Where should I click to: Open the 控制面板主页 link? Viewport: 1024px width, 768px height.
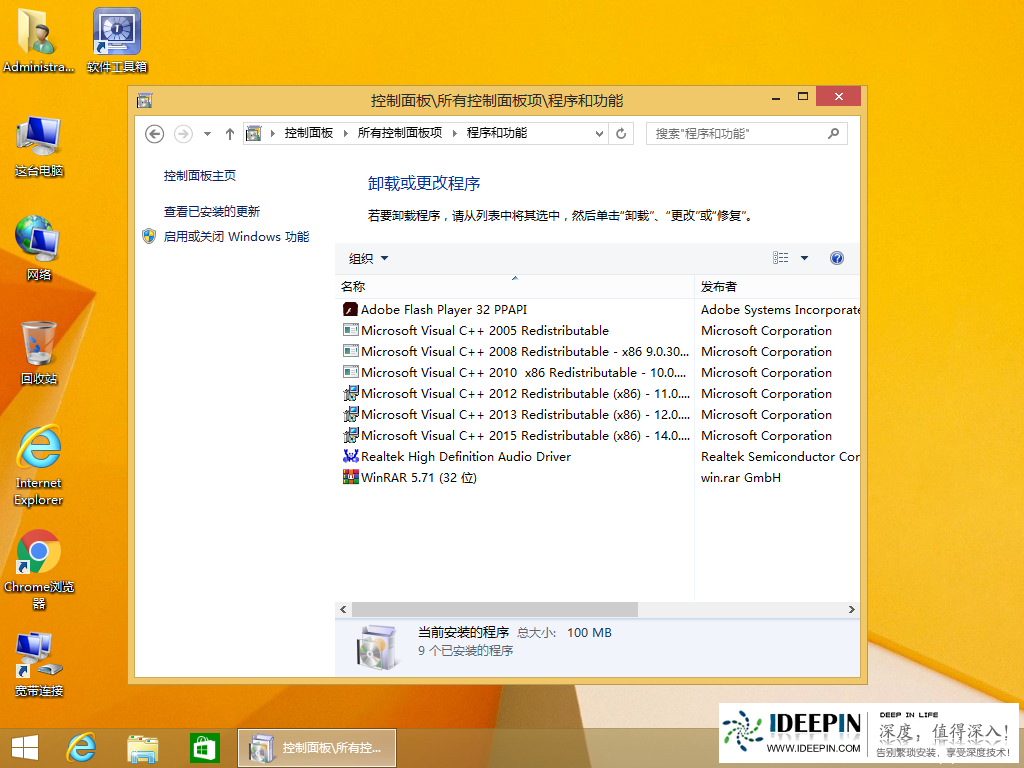(x=200, y=176)
